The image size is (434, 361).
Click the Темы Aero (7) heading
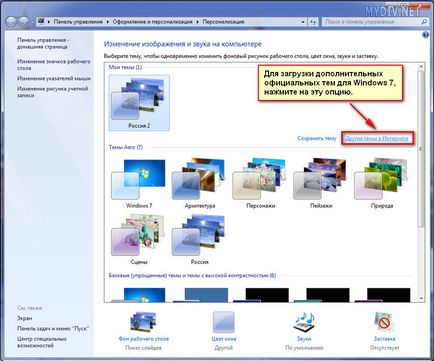[x=126, y=147]
